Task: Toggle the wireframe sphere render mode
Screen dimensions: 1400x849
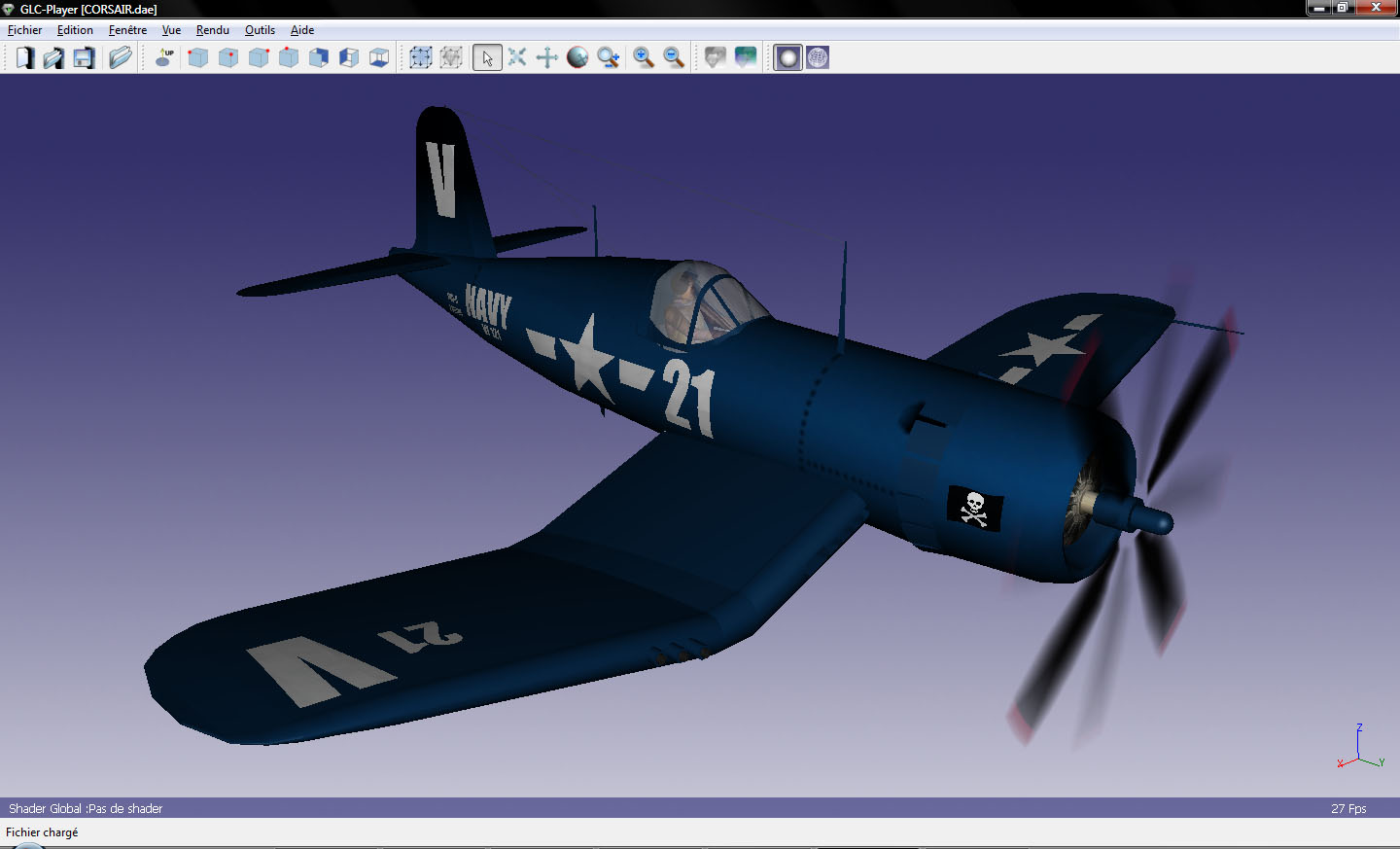Action: 818,57
